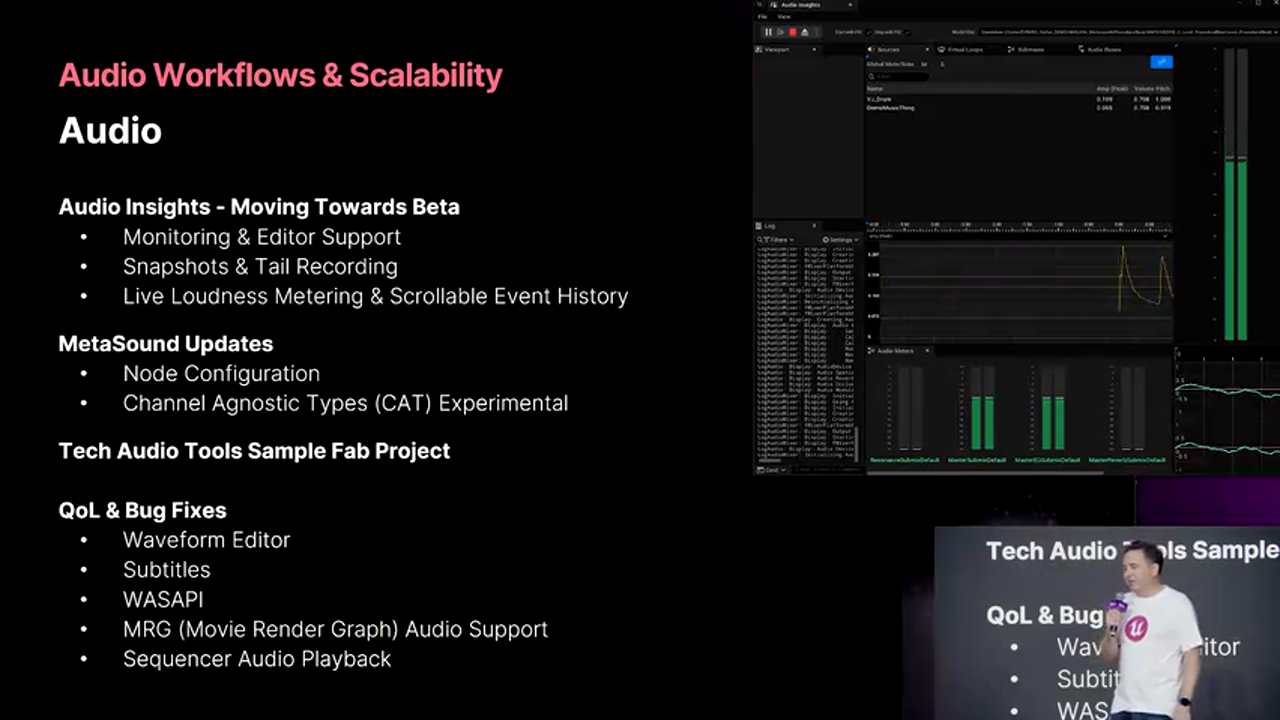Click the eject icon in playback toolbar
1280x720 pixels.
point(805,32)
